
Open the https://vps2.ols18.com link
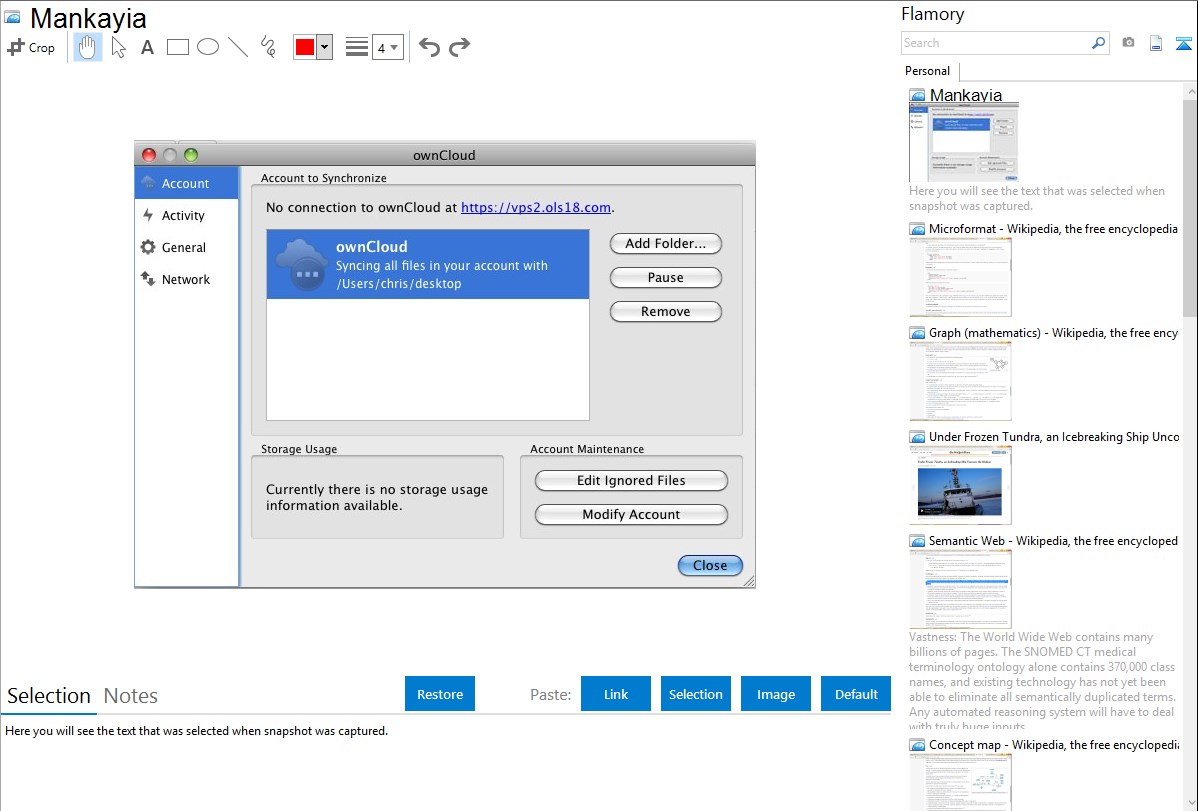tap(536, 207)
